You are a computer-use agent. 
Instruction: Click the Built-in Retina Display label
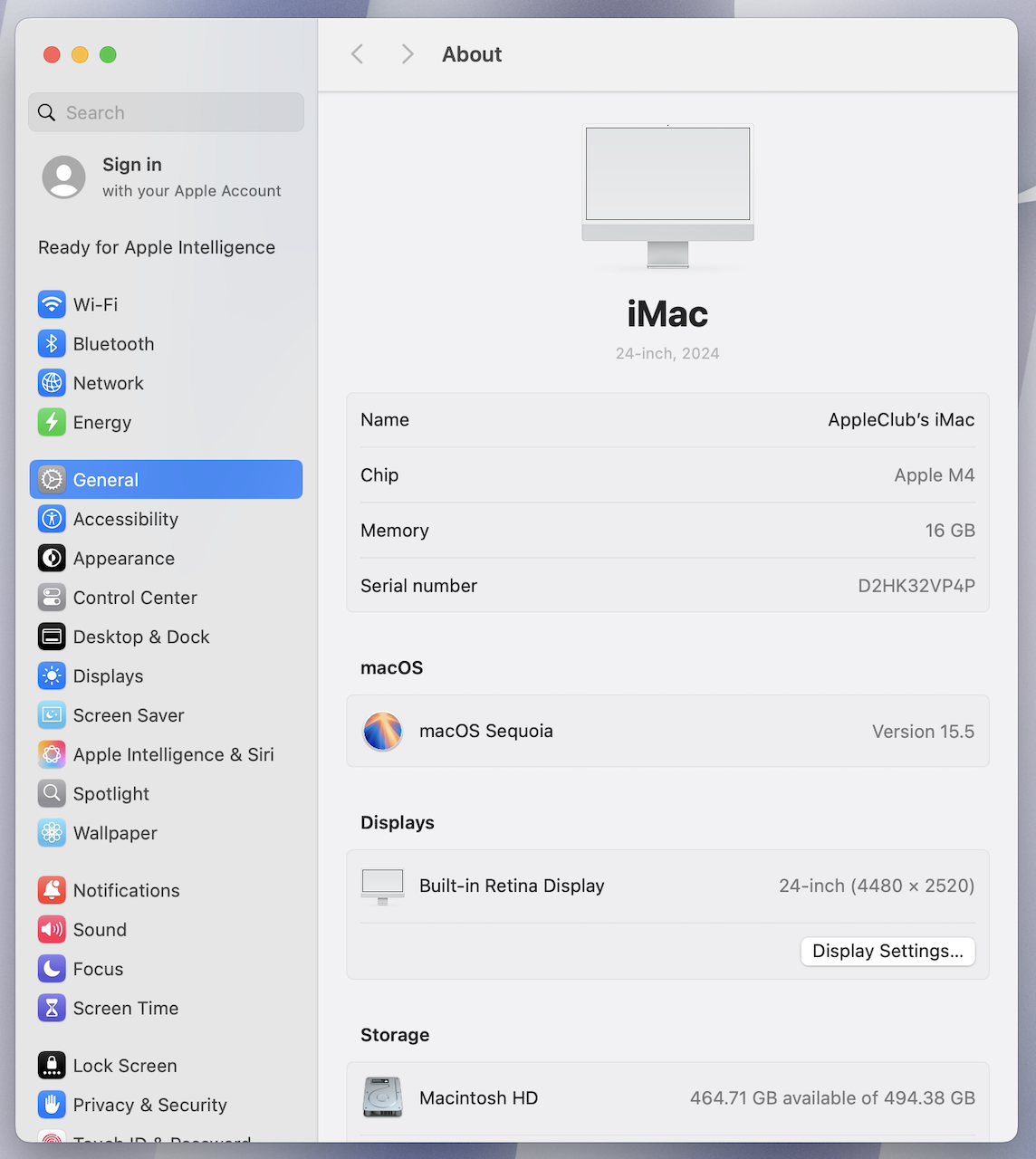click(512, 886)
